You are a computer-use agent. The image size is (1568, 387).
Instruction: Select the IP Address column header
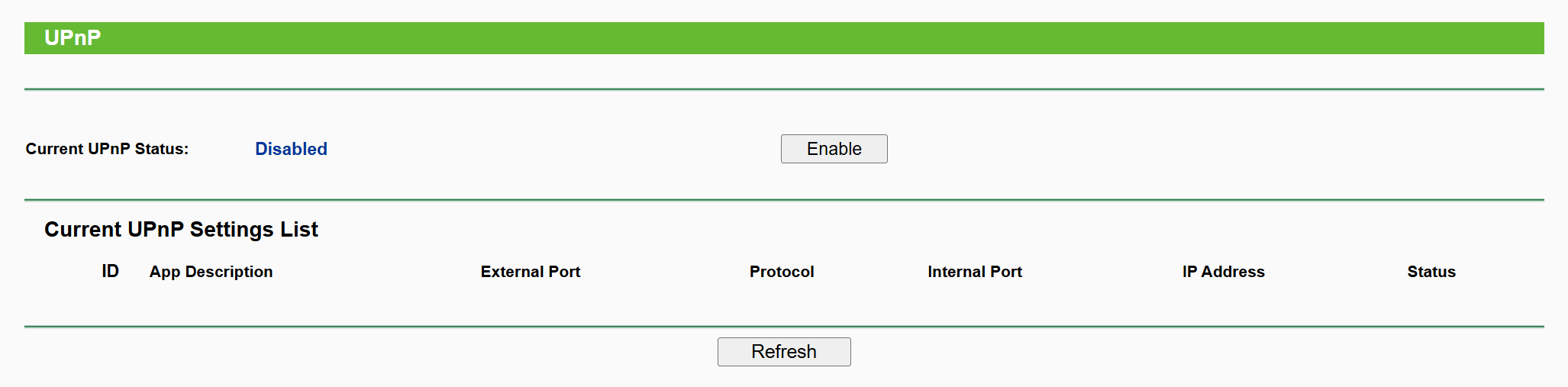tap(1223, 272)
